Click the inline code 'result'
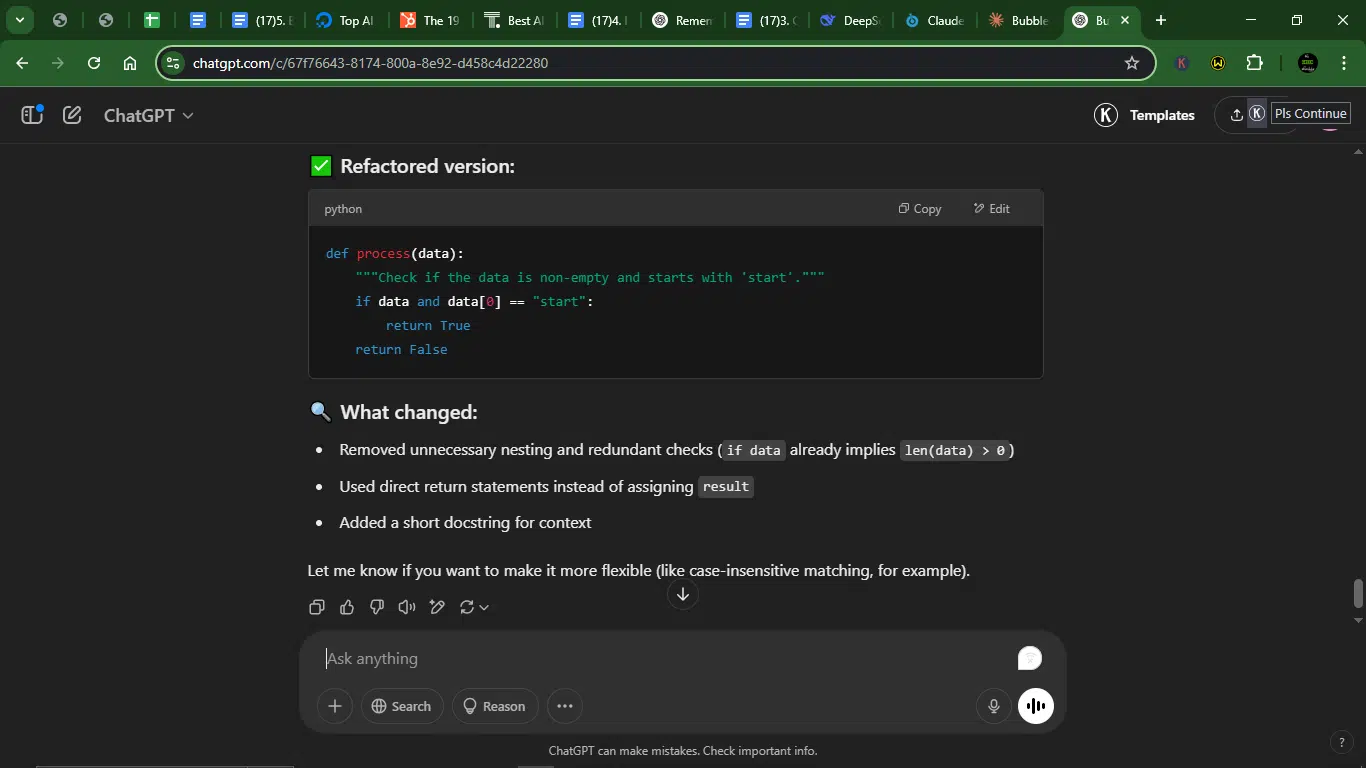 pos(726,487)
